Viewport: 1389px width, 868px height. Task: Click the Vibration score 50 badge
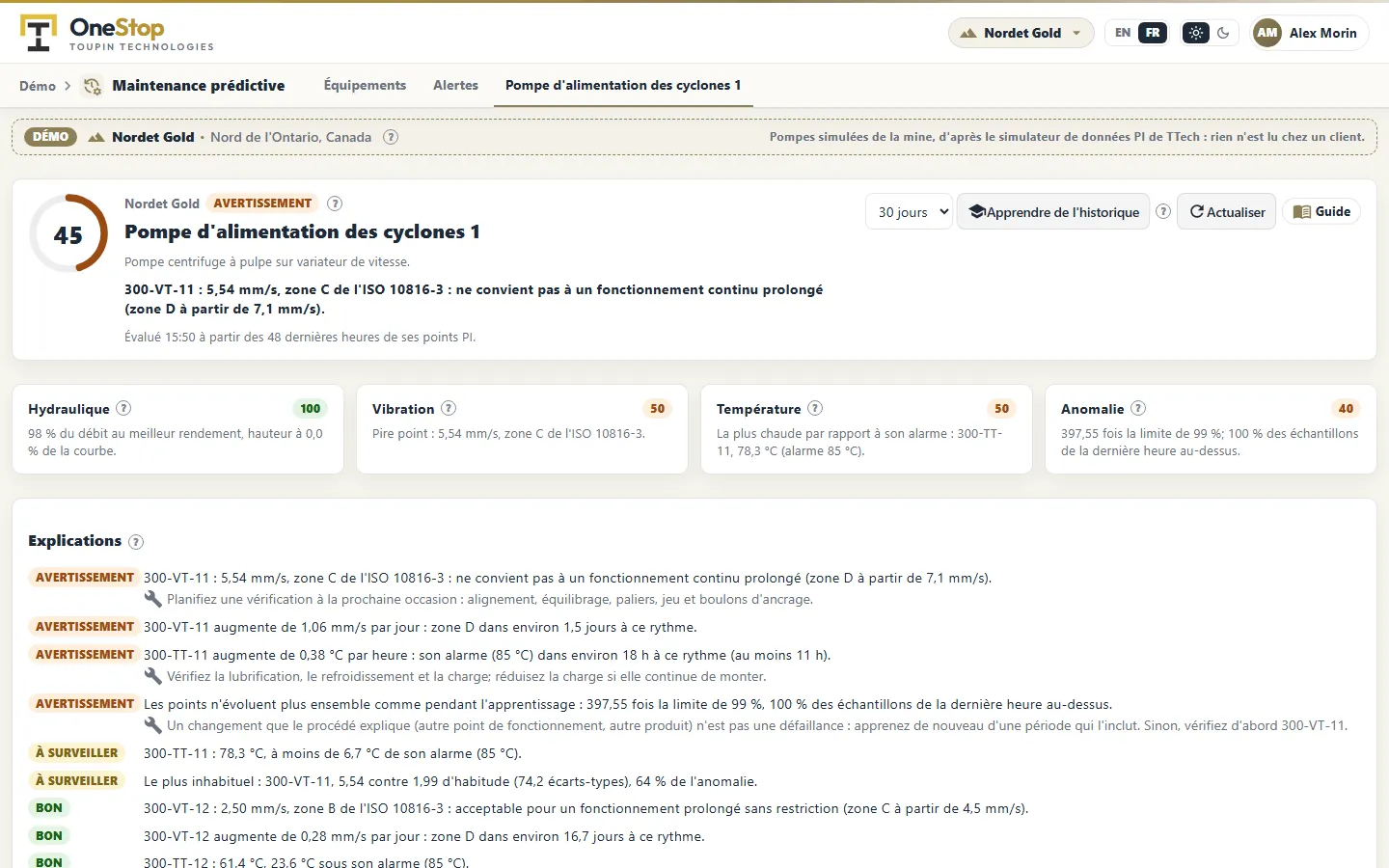coord(657,409)
